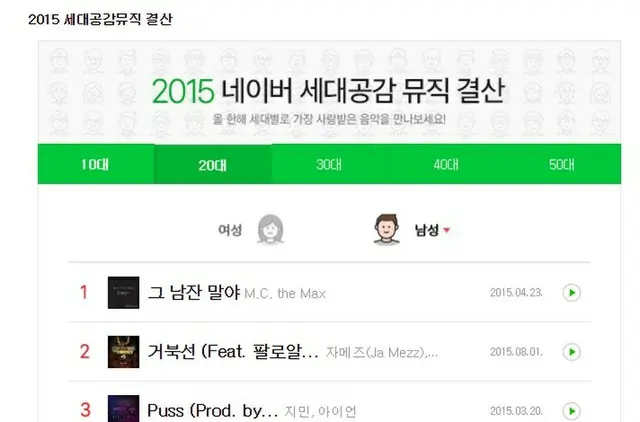
Task: Toggle the 여성 gender filter
Action: click(x=230, y=230)
